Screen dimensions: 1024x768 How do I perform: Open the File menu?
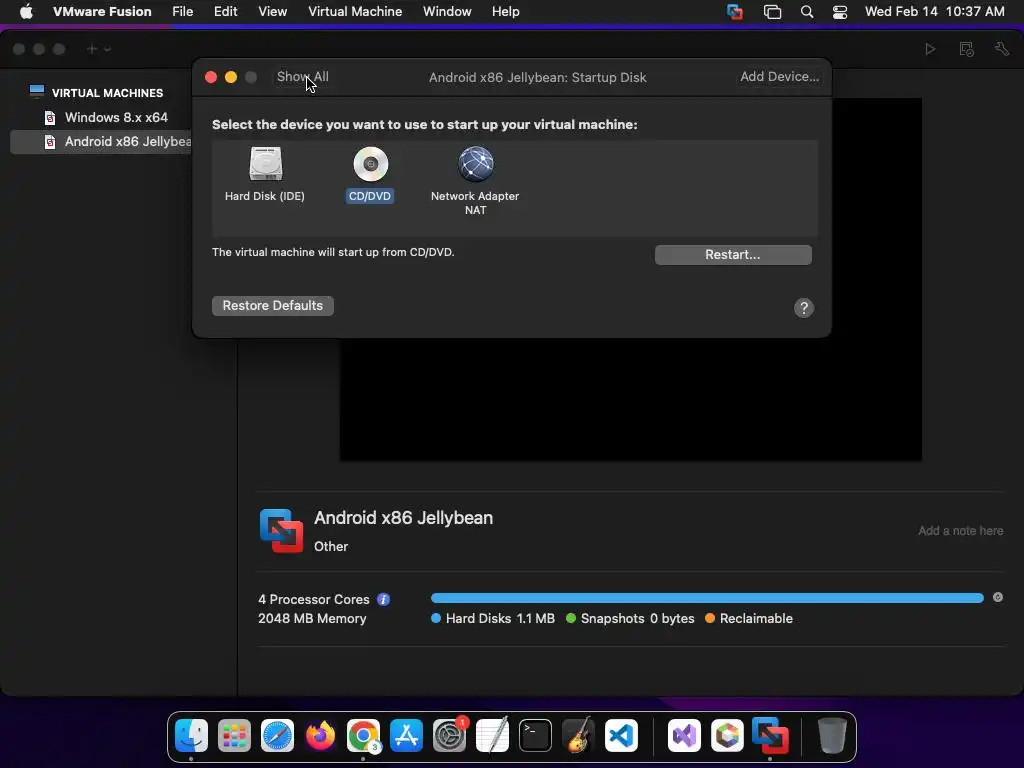pyautogui.click(x=182, y=11)
